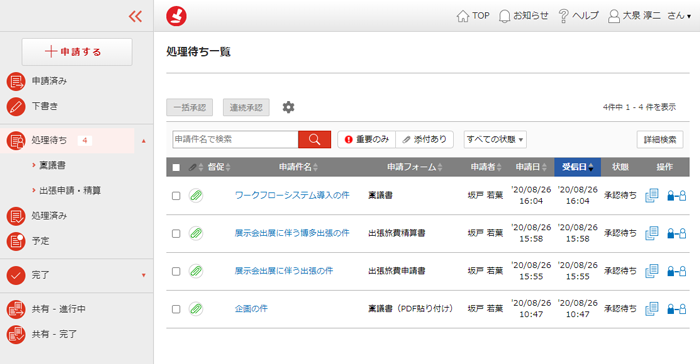The image size is (700, 364).
Task: Open the すべての状態 dropdown
Action: point(495,139)
